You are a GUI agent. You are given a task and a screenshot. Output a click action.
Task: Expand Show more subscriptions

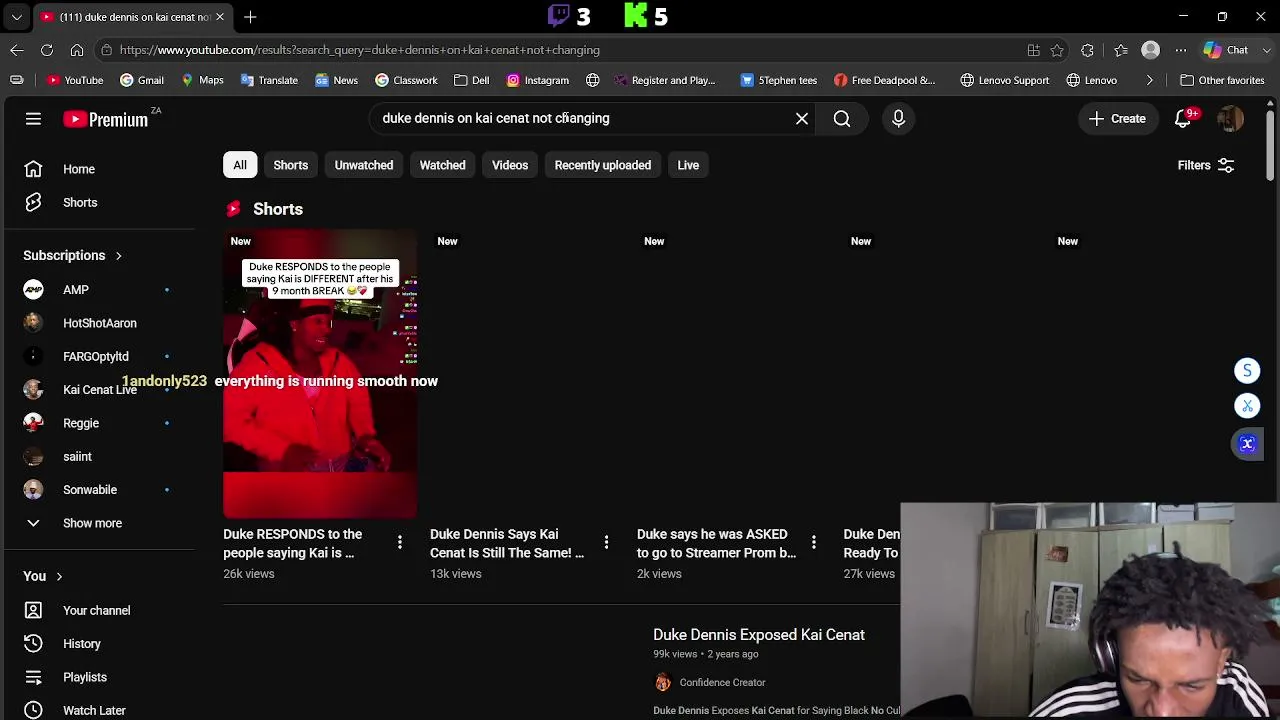point(100,523)
